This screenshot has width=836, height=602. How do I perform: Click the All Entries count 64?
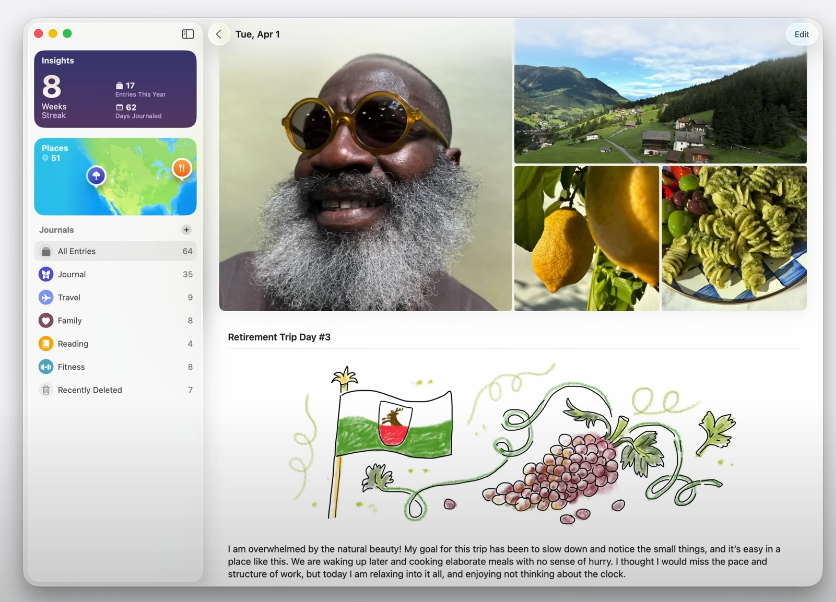(187, 251)
